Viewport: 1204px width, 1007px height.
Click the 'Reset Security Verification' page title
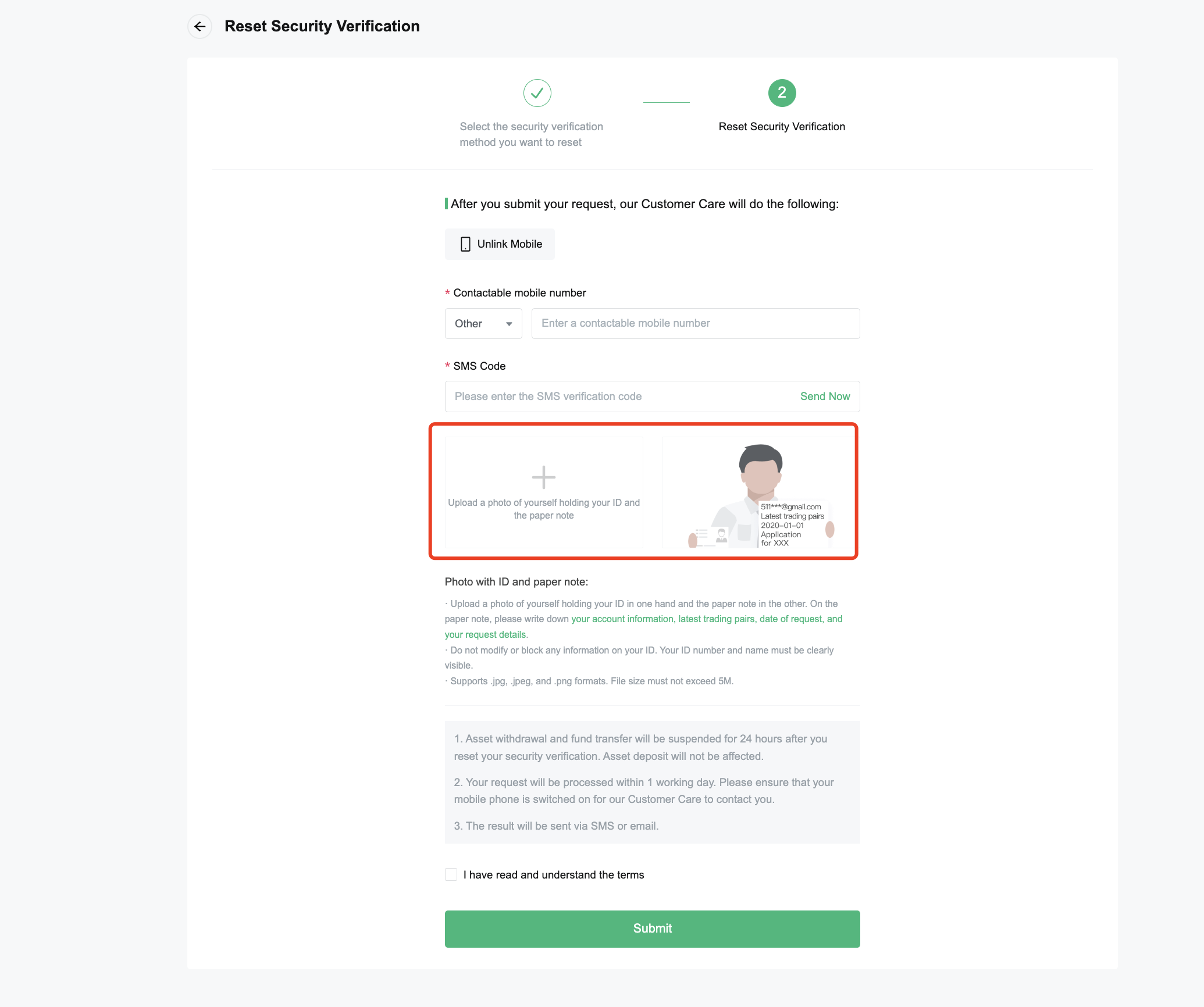(322, 26)
